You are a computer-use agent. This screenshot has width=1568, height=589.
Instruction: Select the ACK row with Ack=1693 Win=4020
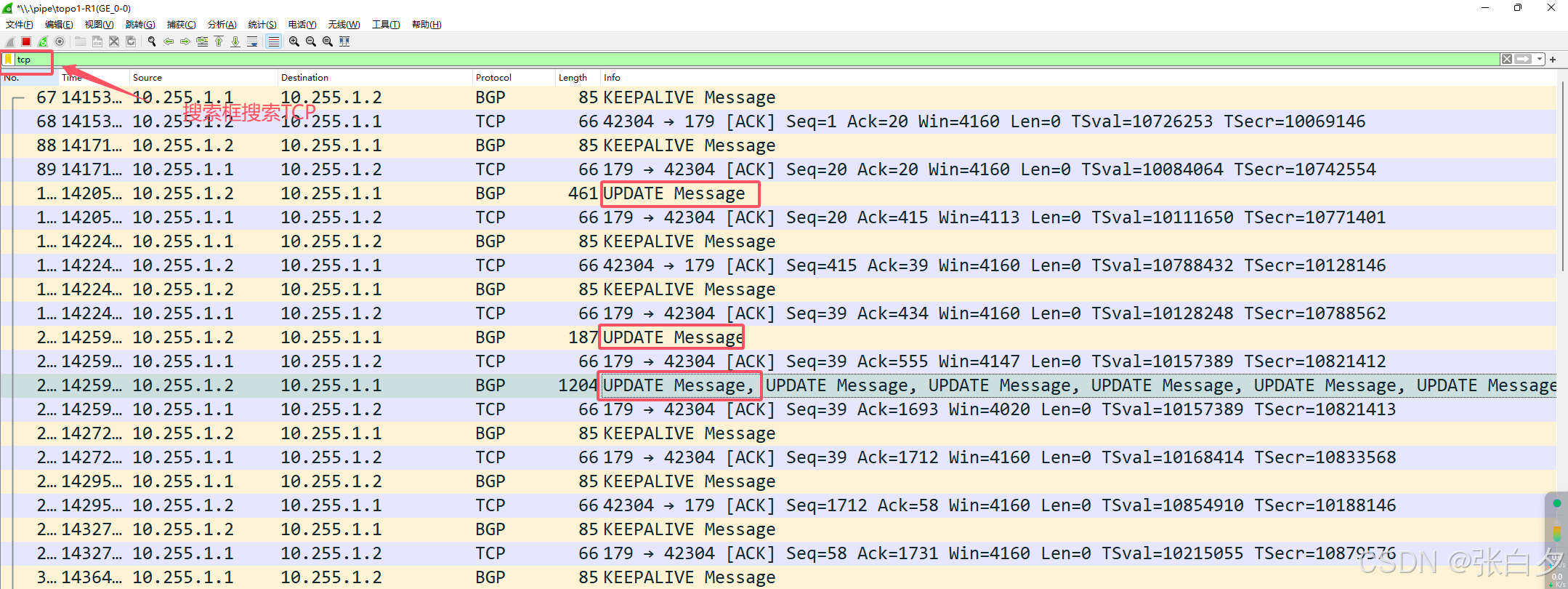[779, 409]
